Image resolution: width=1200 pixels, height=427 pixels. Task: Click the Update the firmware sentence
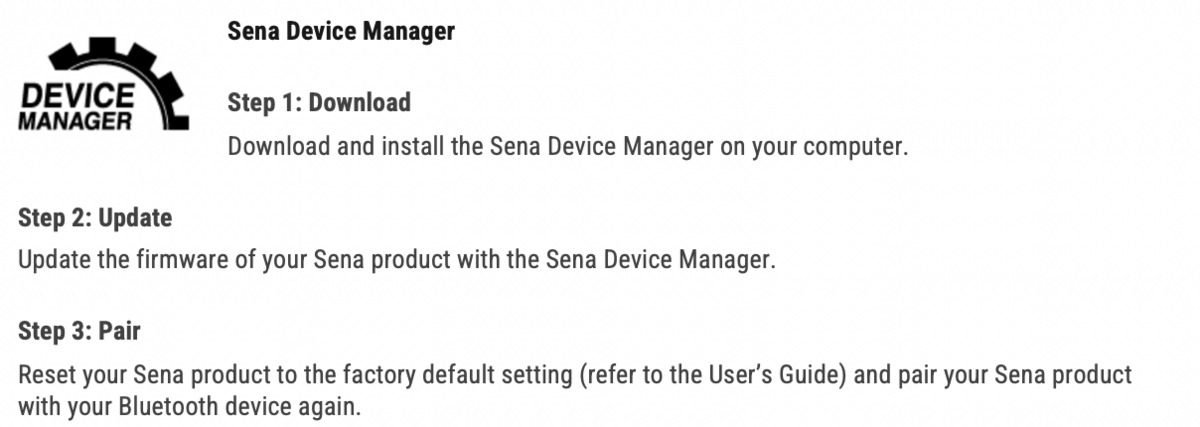[x=397, y=261]
